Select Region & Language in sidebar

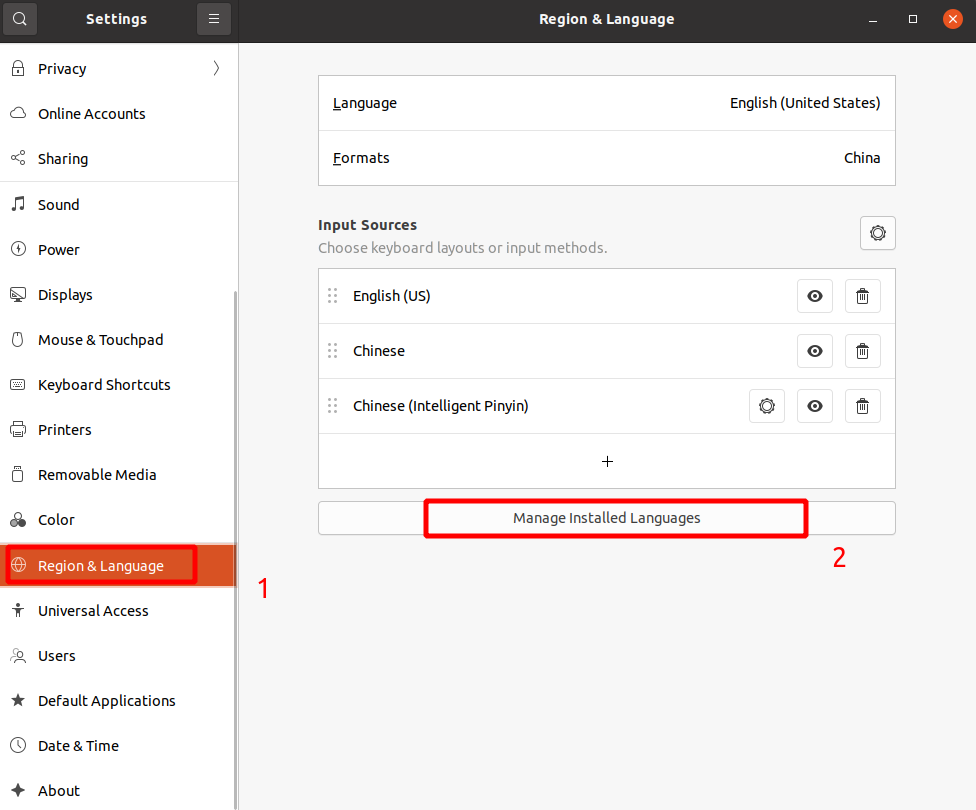[118, 565]
